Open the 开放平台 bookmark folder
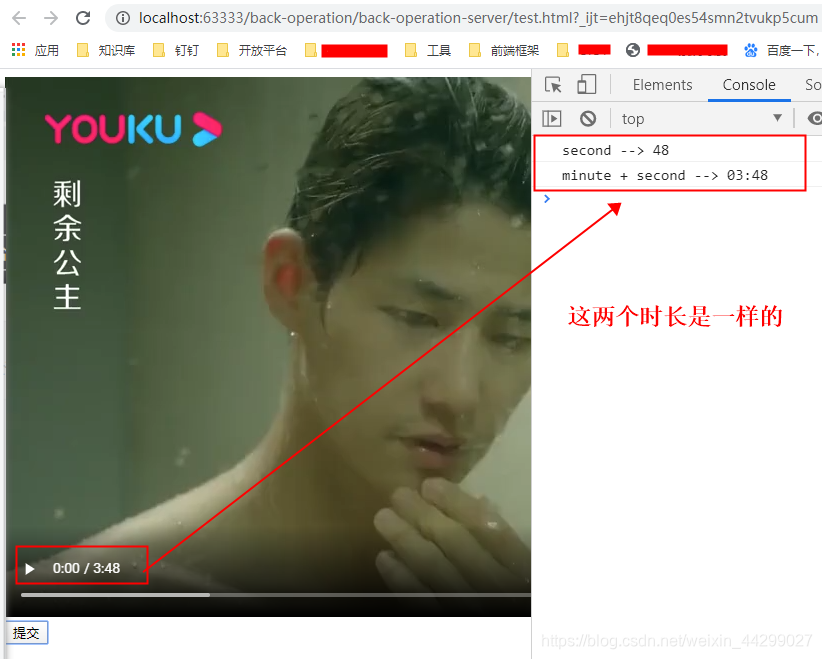This screenshot has height=659, width=822. [252, 50]
